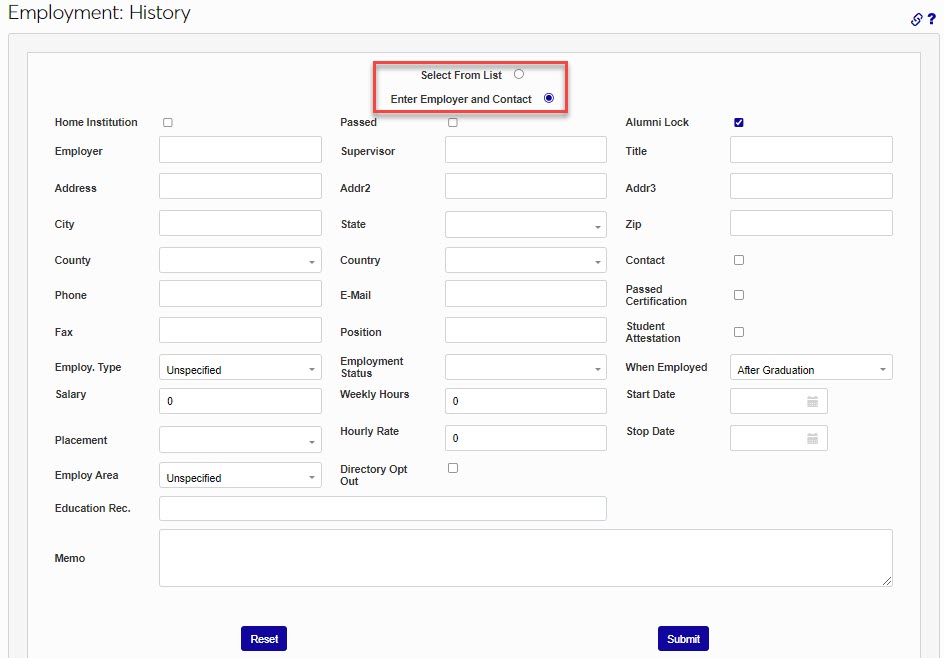
Task: Open the Start Date calendar picker
Action: (812, 401)
